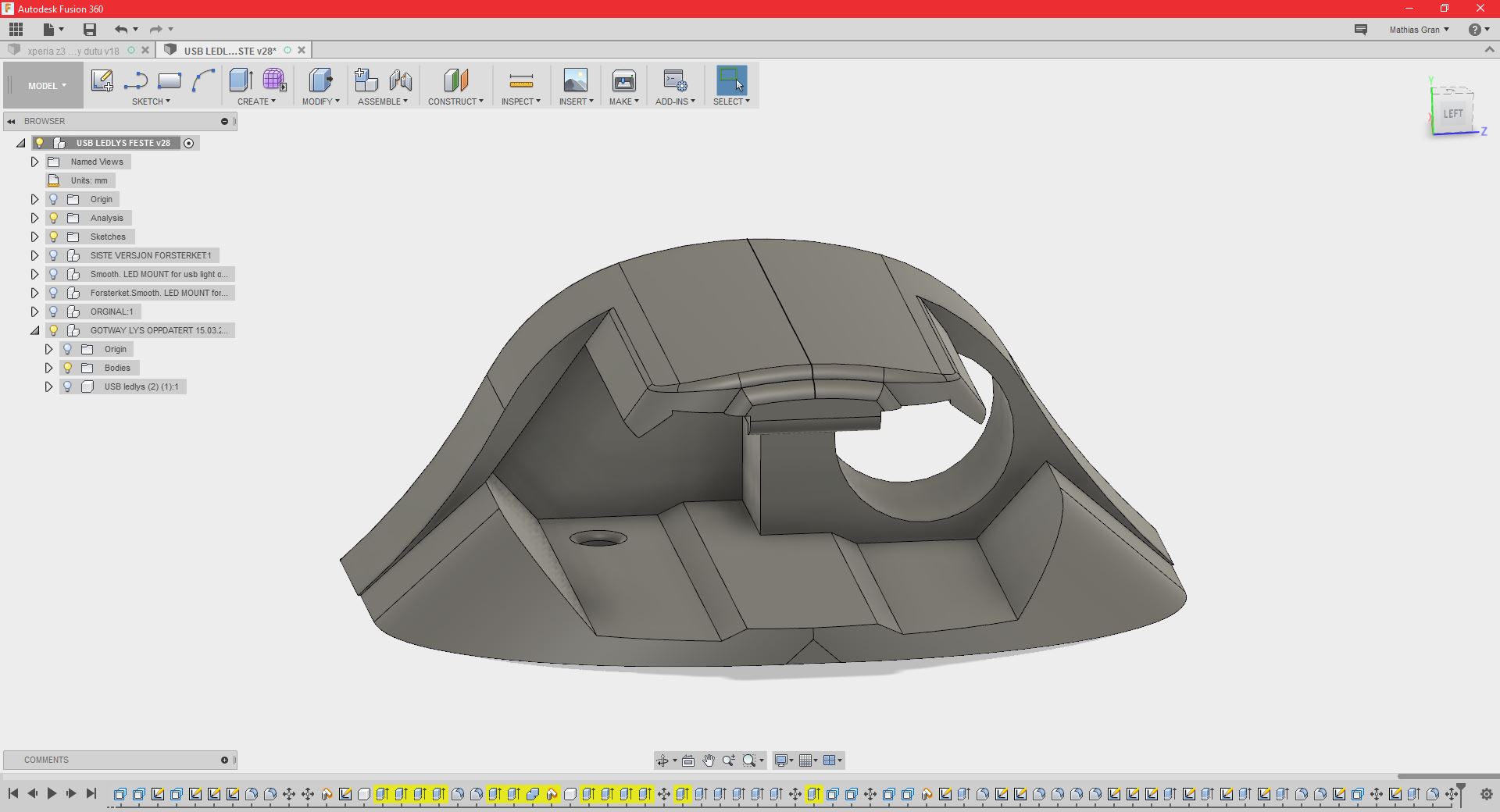Expand the Bodies folder
This screenshot has width=1500, height=812.
[x=48, y=368]
